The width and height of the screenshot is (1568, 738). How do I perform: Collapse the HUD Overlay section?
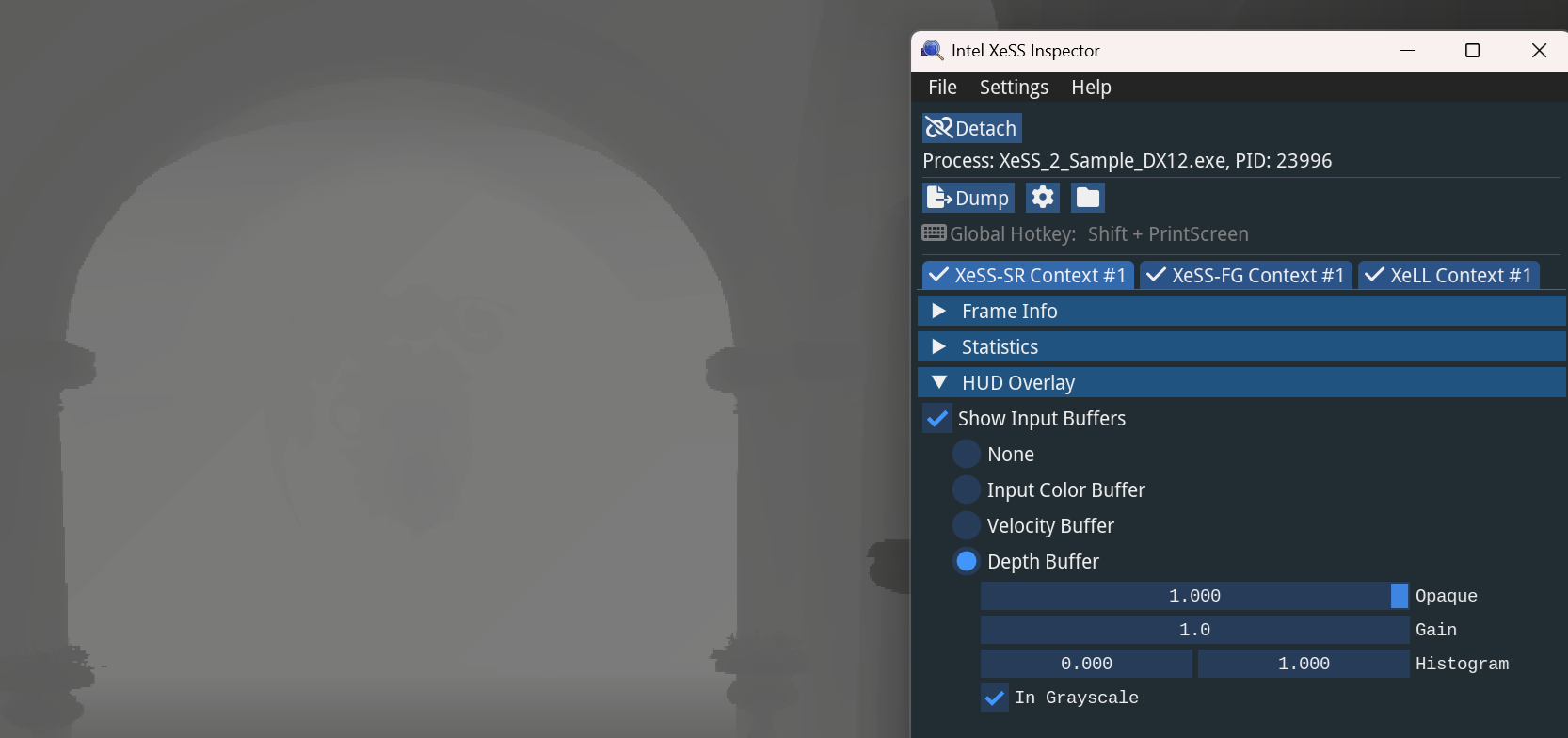(1241, 382)
